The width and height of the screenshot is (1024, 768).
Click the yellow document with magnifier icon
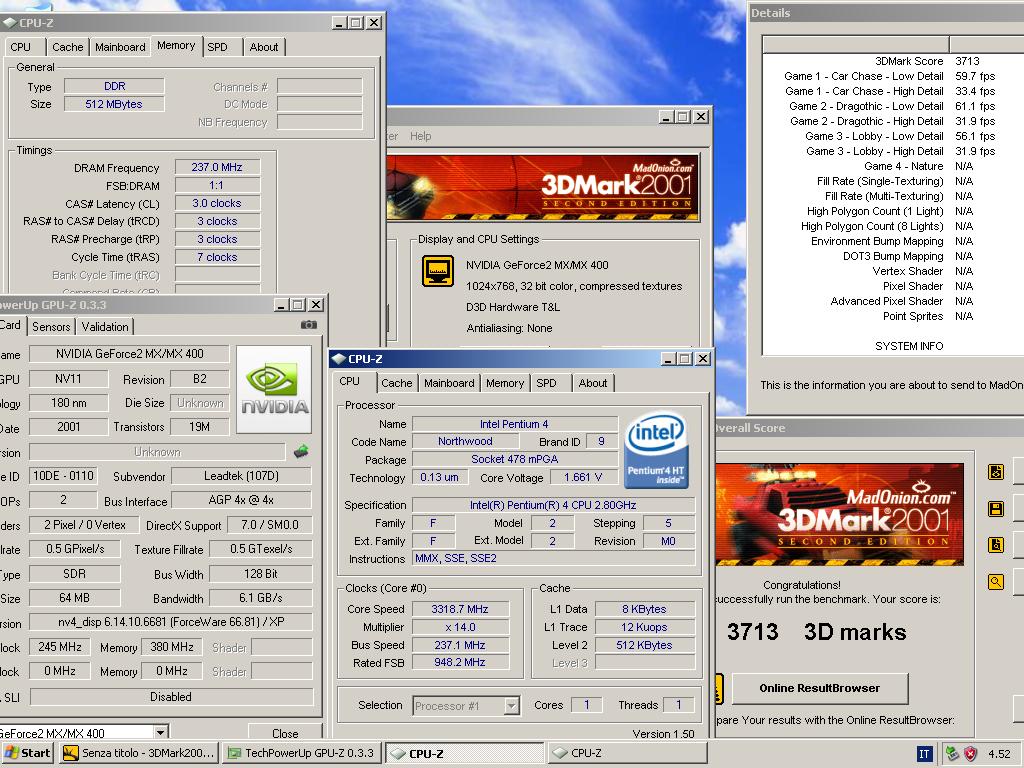click(x=995, y=545)
